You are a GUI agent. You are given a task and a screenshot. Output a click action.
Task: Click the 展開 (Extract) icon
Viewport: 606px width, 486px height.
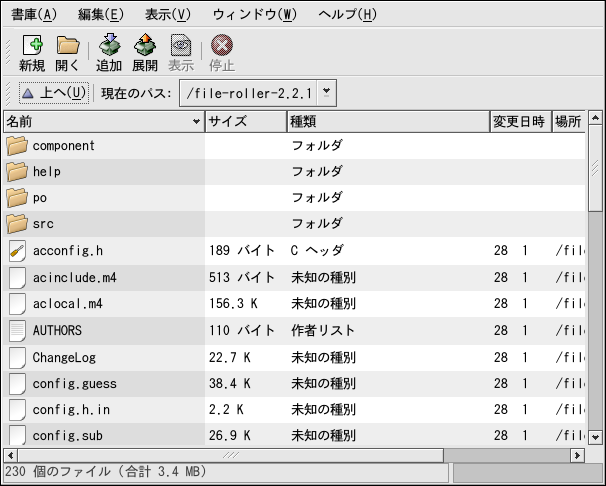tap(145, 45)
